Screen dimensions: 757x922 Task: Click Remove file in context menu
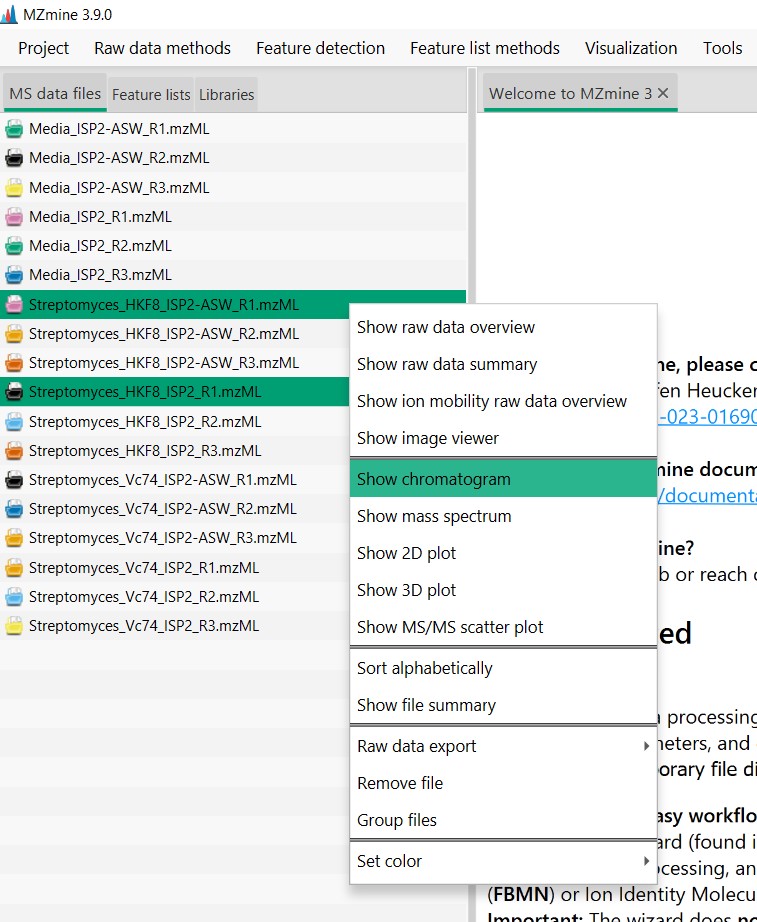(400, 783)
